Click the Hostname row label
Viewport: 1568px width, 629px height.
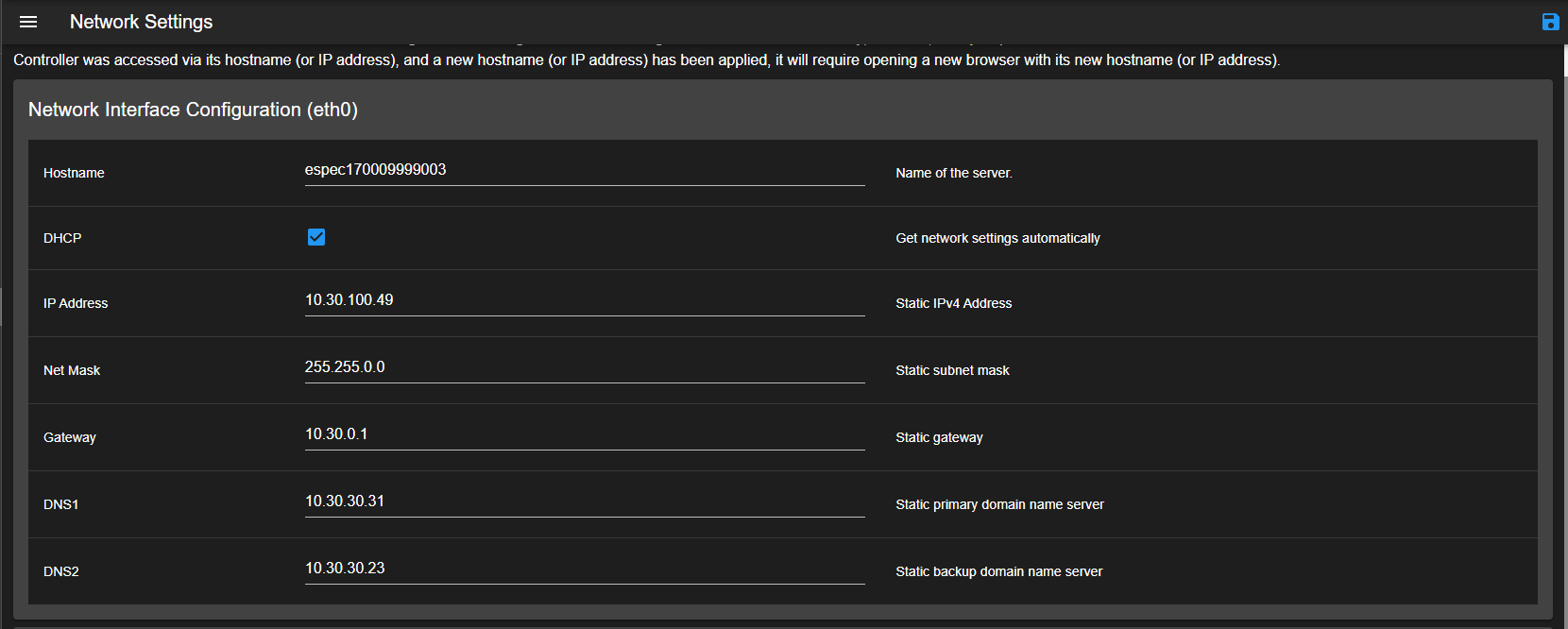coord(74,173)
